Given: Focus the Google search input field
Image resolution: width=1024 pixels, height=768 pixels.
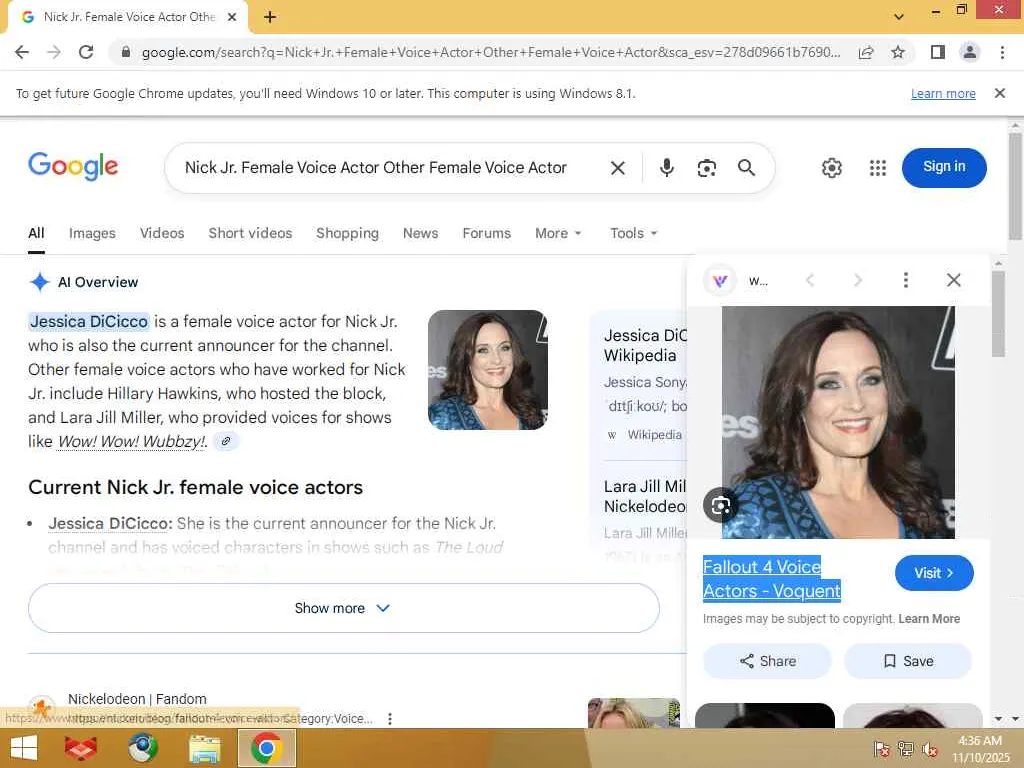Looking at the screenshot, I should (376, 168).
